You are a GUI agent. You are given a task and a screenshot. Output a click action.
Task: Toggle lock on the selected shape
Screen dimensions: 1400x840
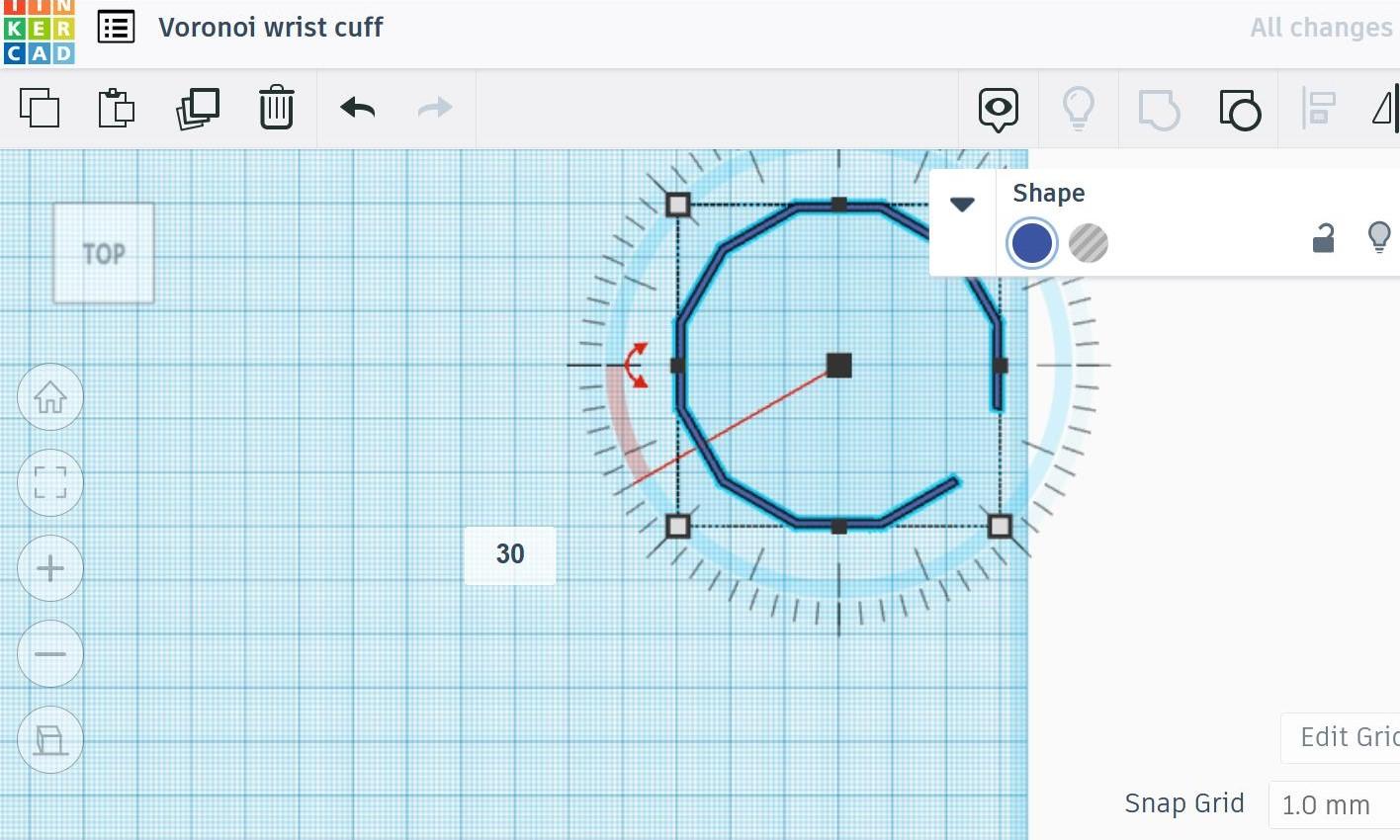[1323, 238]
